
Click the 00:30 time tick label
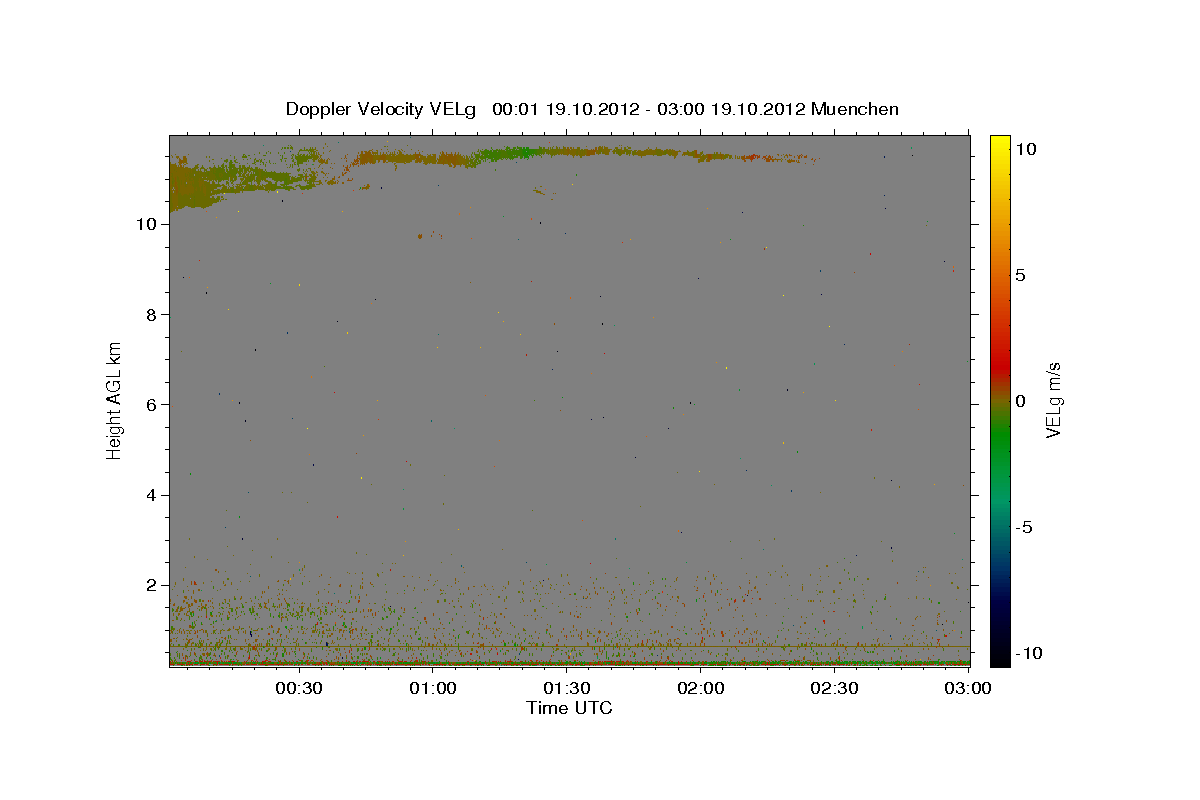coord(298,689)
